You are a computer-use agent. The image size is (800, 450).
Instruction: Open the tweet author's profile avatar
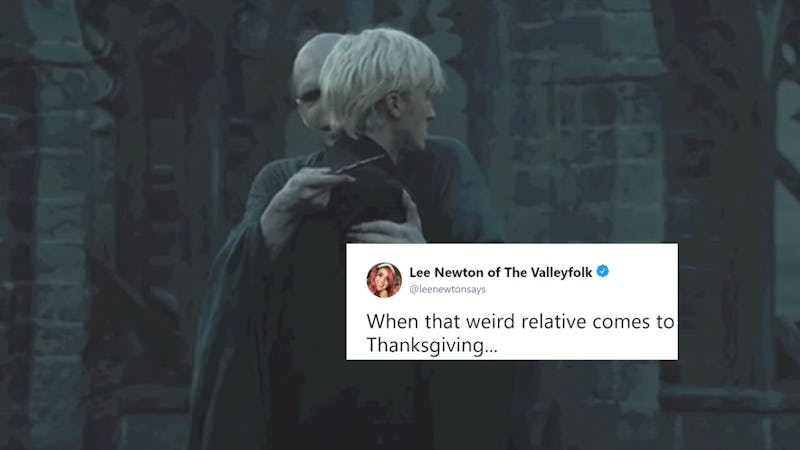[x=384, y=280]
